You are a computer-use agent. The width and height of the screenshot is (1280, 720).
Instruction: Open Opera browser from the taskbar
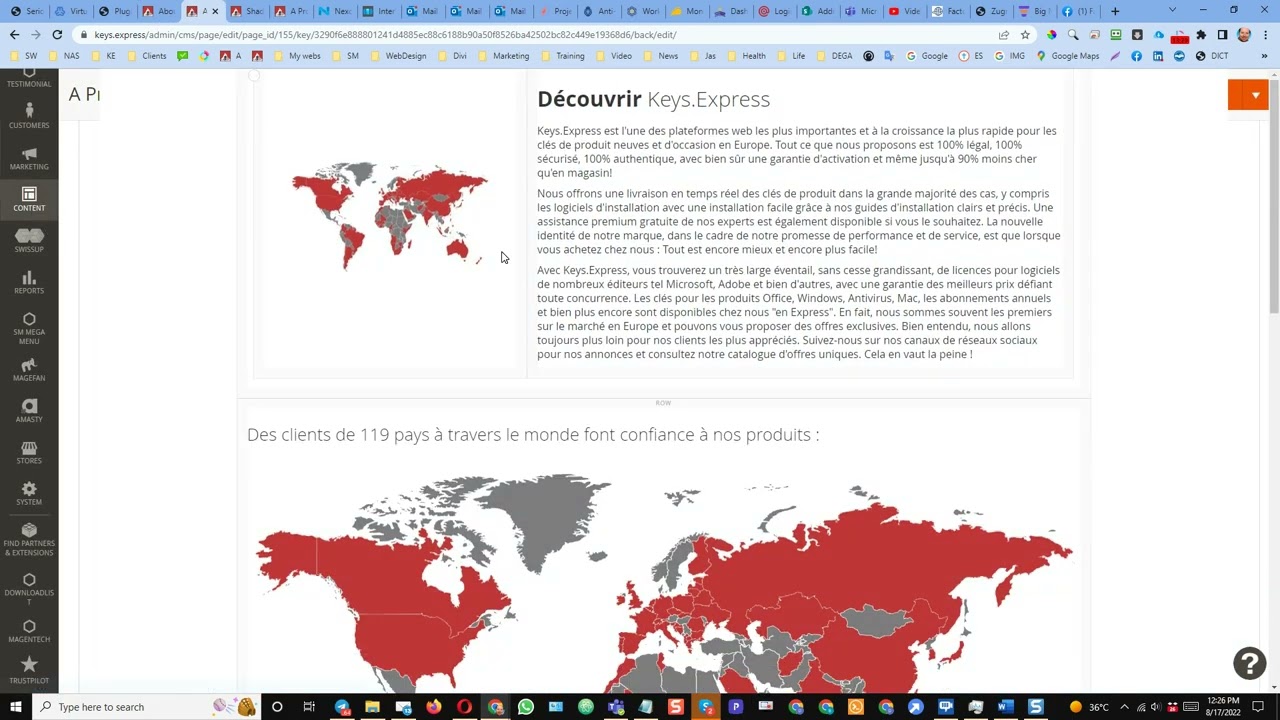tap(464, 707)
